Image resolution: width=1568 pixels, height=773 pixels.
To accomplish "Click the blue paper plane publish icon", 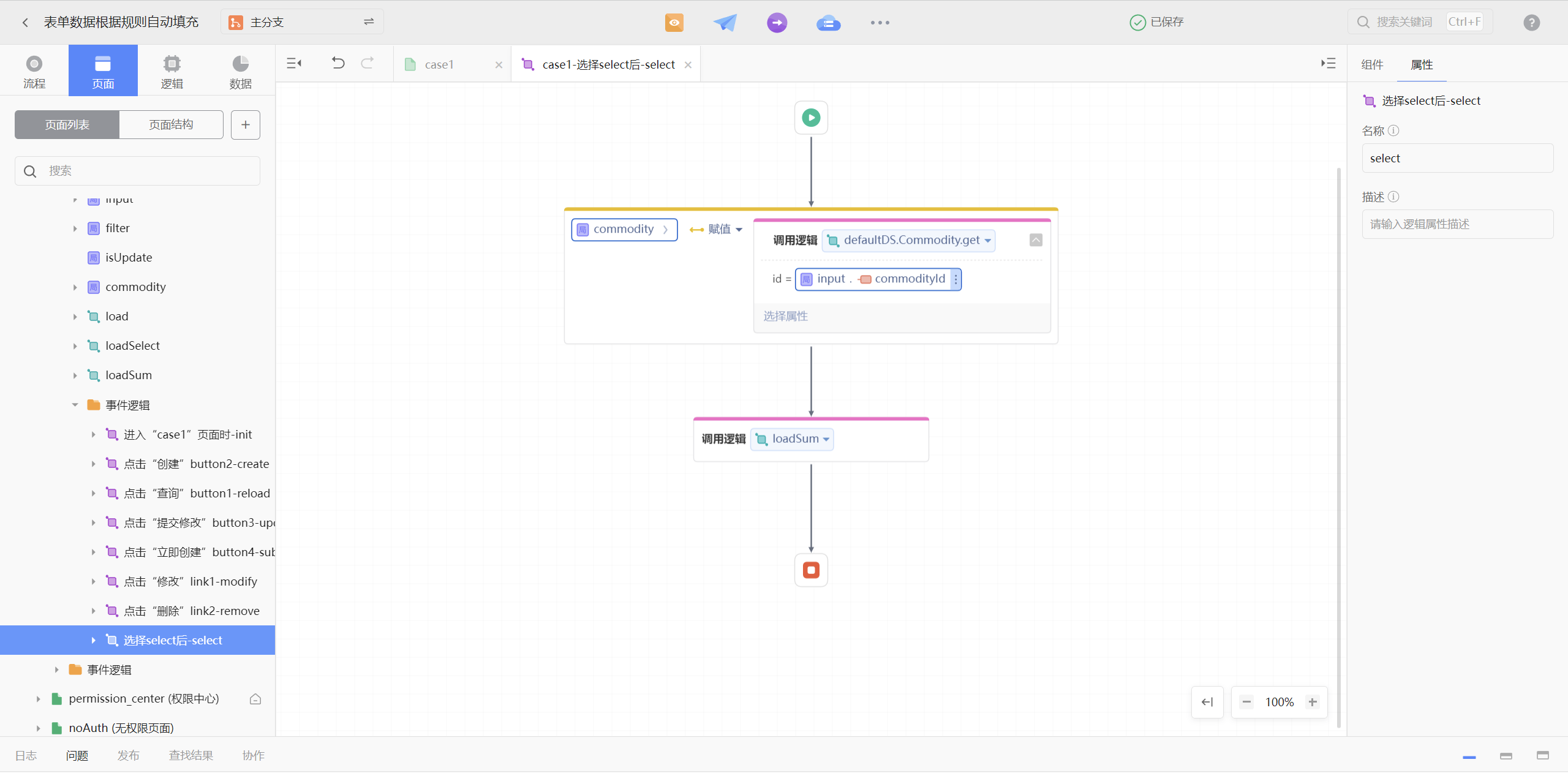I will [725, 23].
